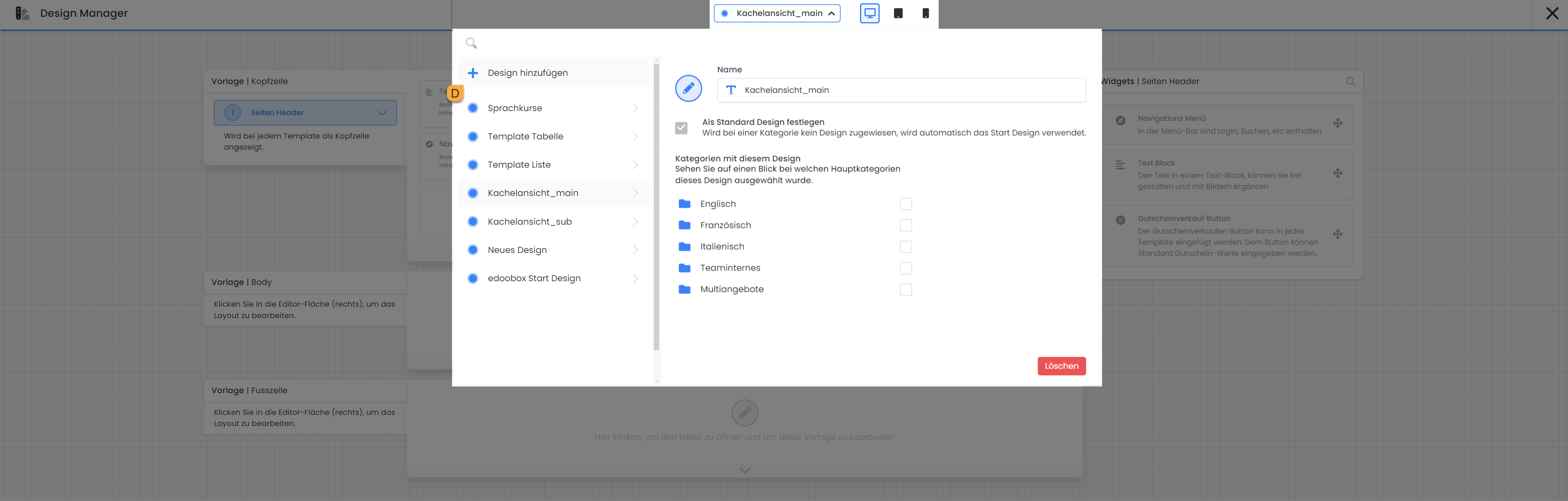
Task: Switch to desktop preview icon
Action: (x=869, y=14)
